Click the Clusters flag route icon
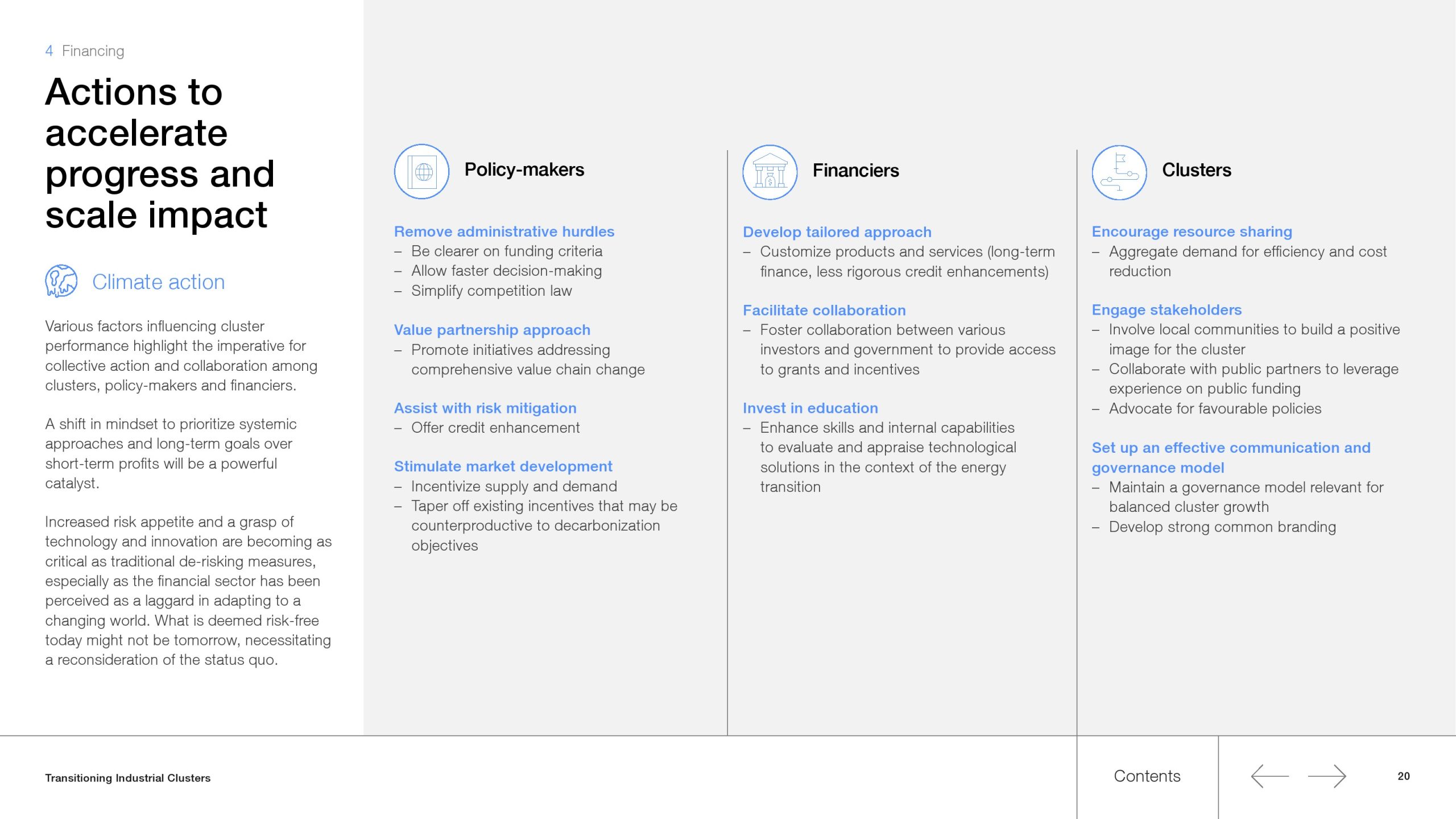Image resolution: width=1456 pixels, height=819 pixels. [x=1119, y=172]
